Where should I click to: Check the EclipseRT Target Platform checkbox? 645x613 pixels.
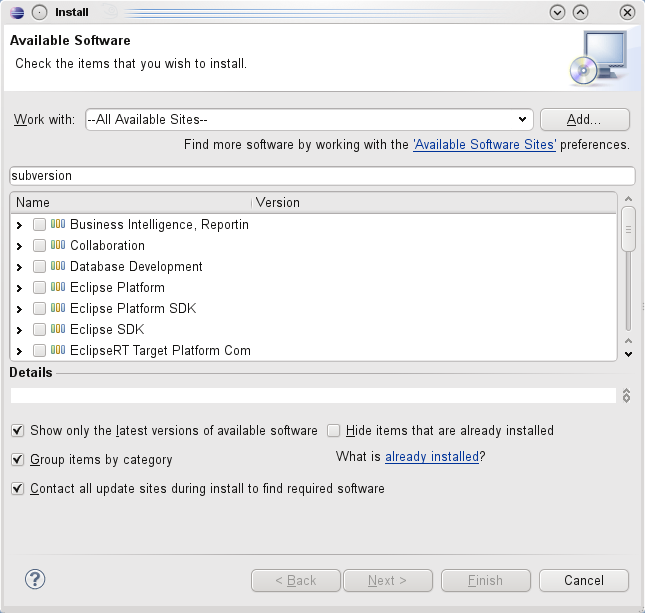click(39, 351)
